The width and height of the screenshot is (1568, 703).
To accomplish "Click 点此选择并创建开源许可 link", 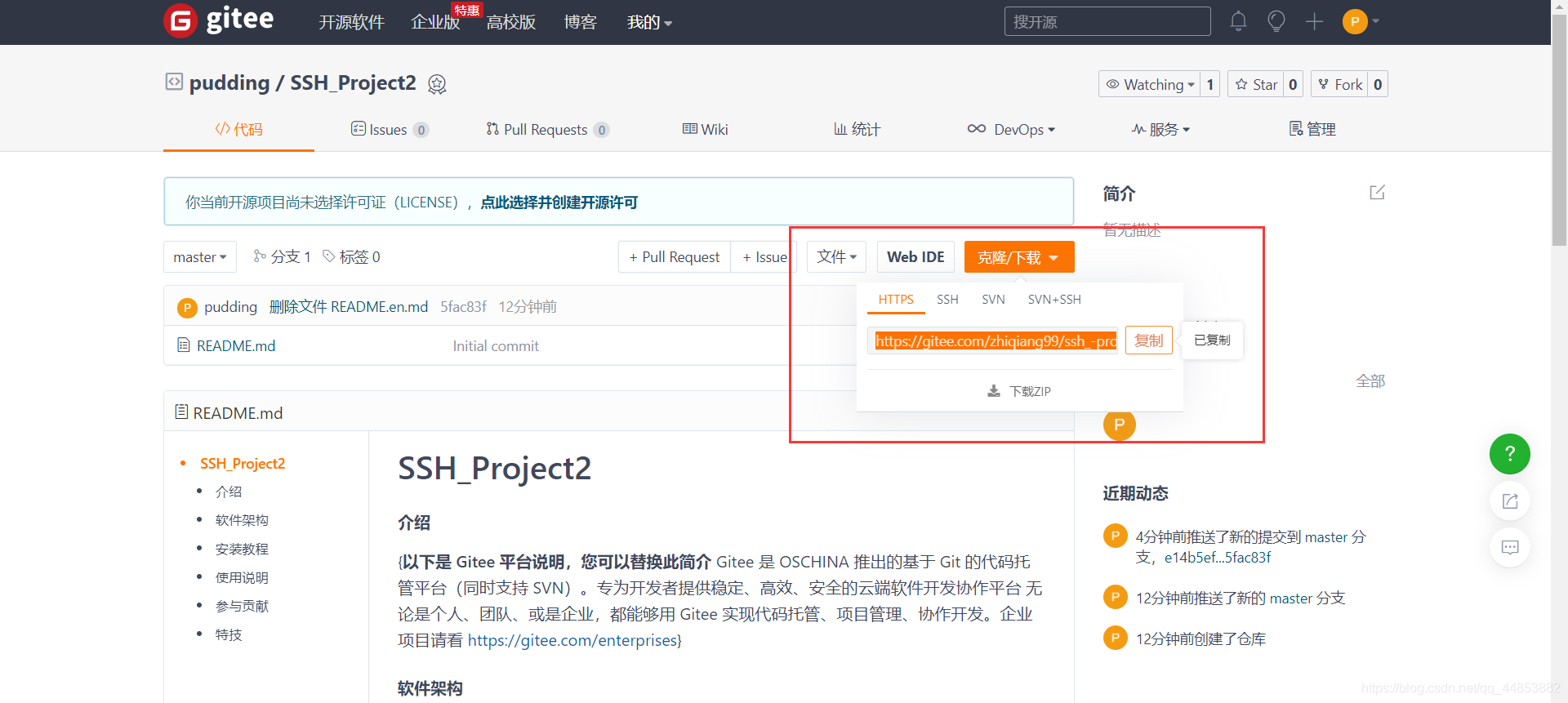I will [559, 202].
